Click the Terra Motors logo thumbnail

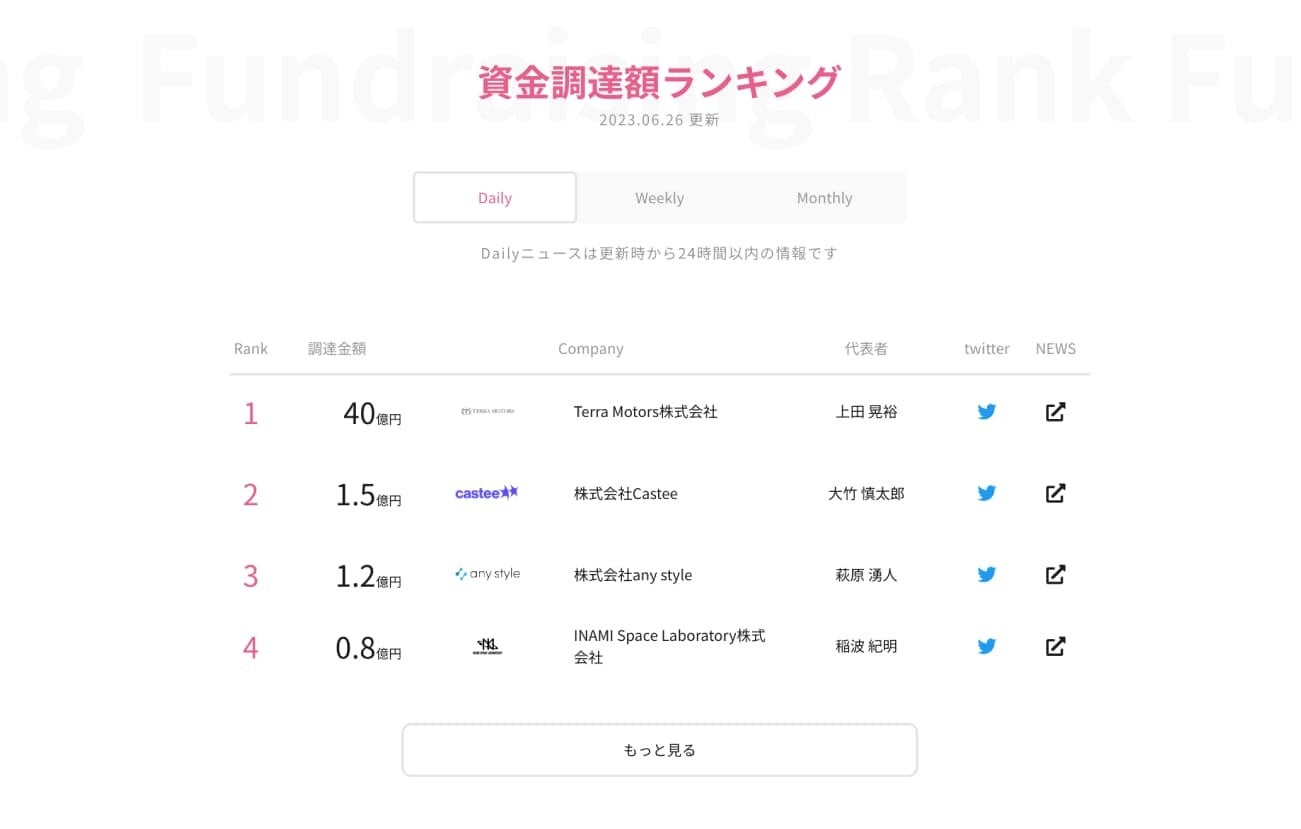coord(487,411)
